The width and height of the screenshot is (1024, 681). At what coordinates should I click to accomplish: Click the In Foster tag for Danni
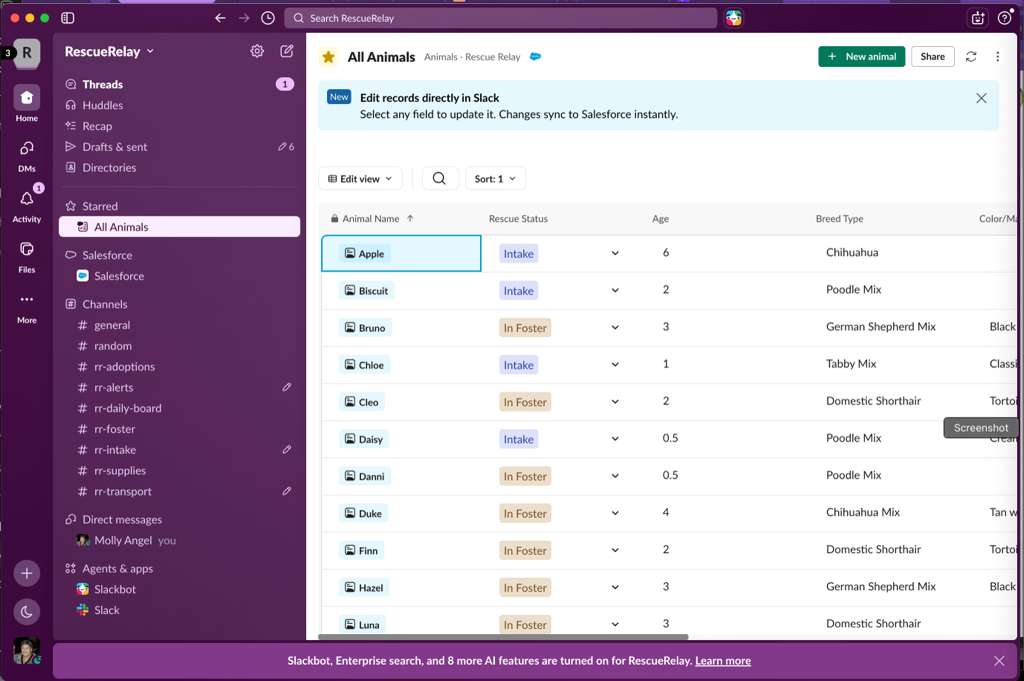[x=525, y=476]
